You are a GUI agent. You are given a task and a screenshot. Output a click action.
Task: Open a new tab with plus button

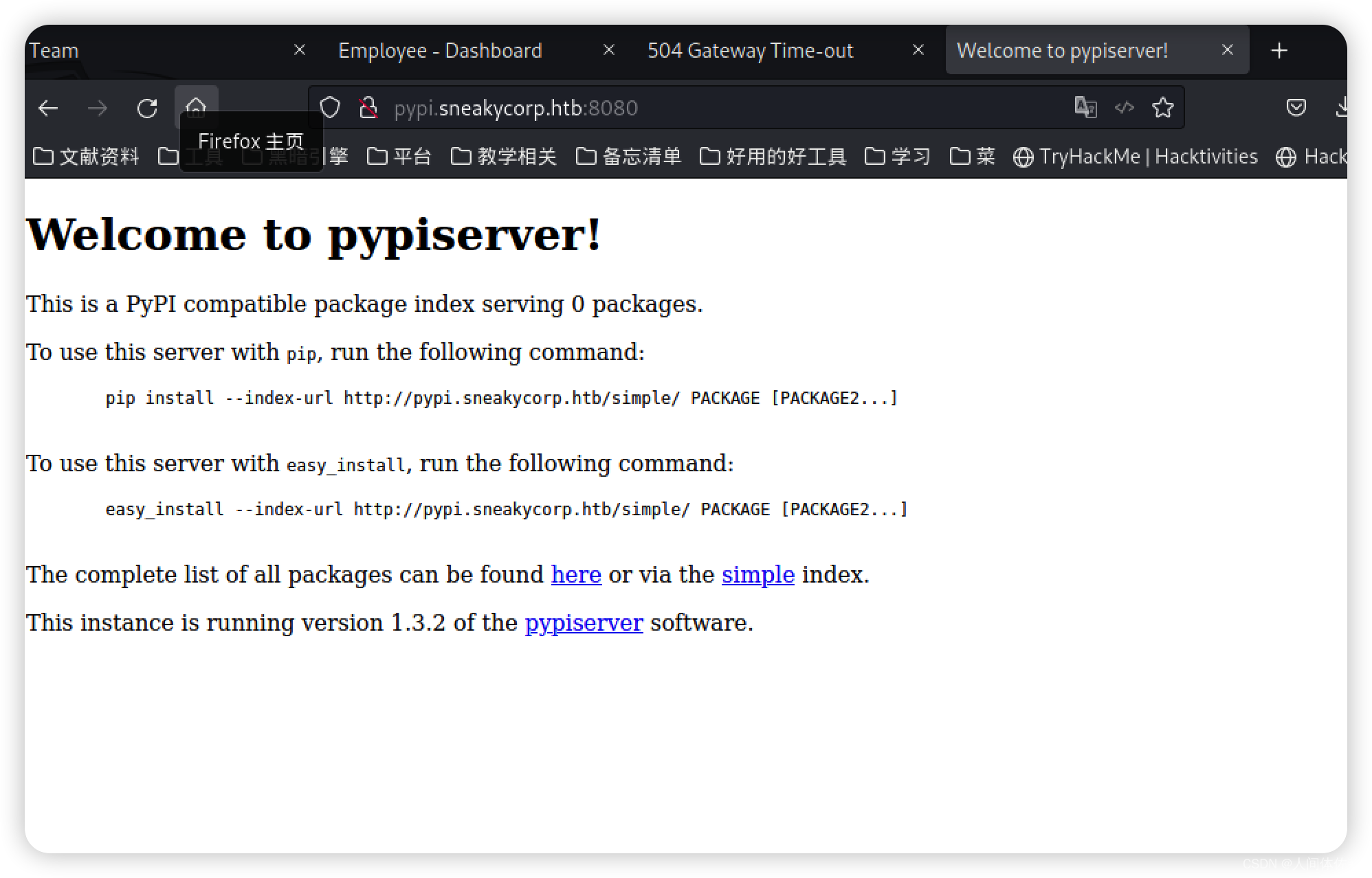(1279, 50)
